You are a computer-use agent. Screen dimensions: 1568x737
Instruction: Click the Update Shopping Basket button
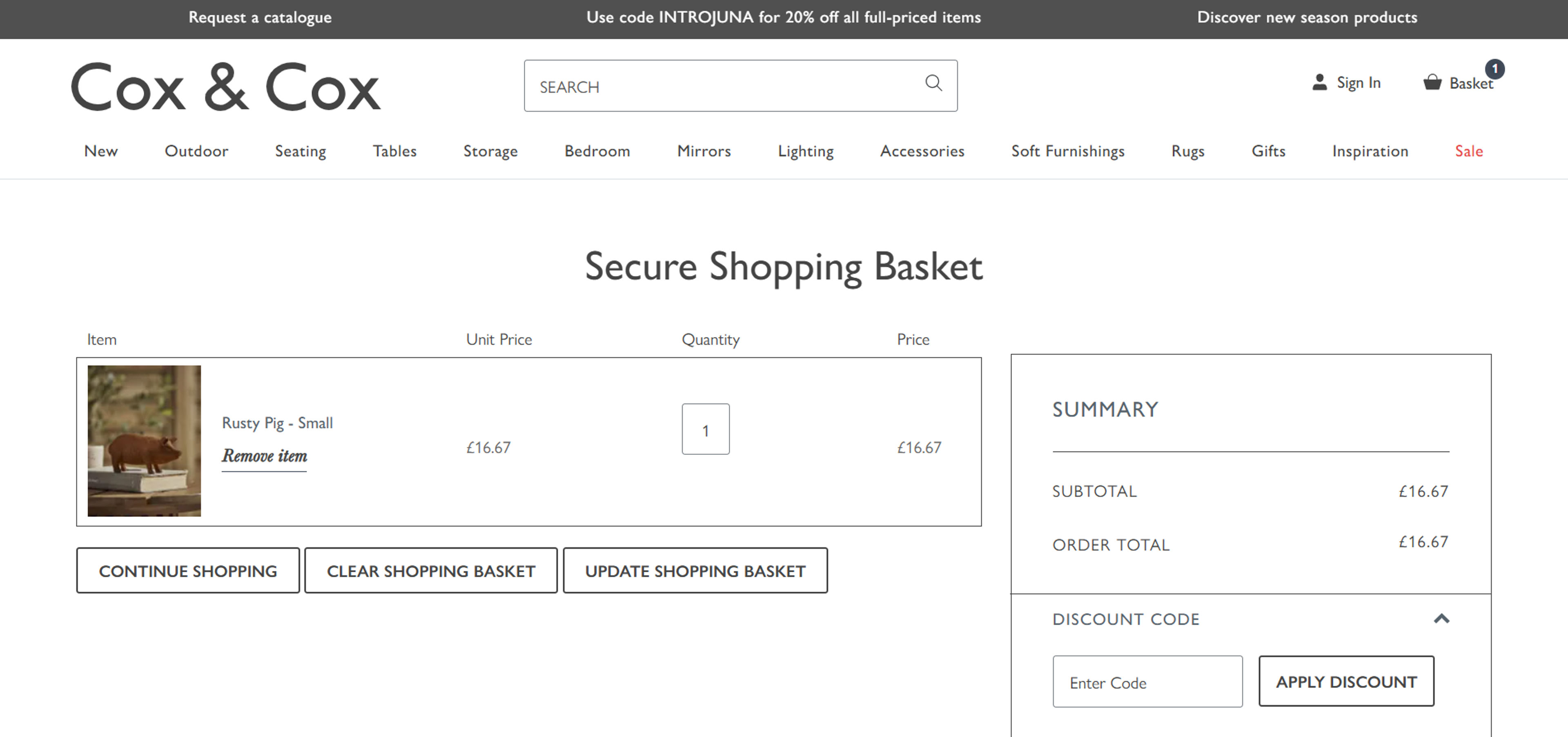point(695,570)
